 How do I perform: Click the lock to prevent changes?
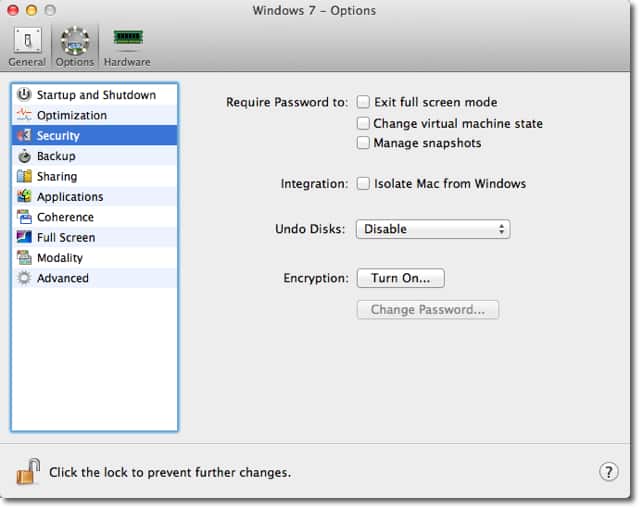[28, 472]
